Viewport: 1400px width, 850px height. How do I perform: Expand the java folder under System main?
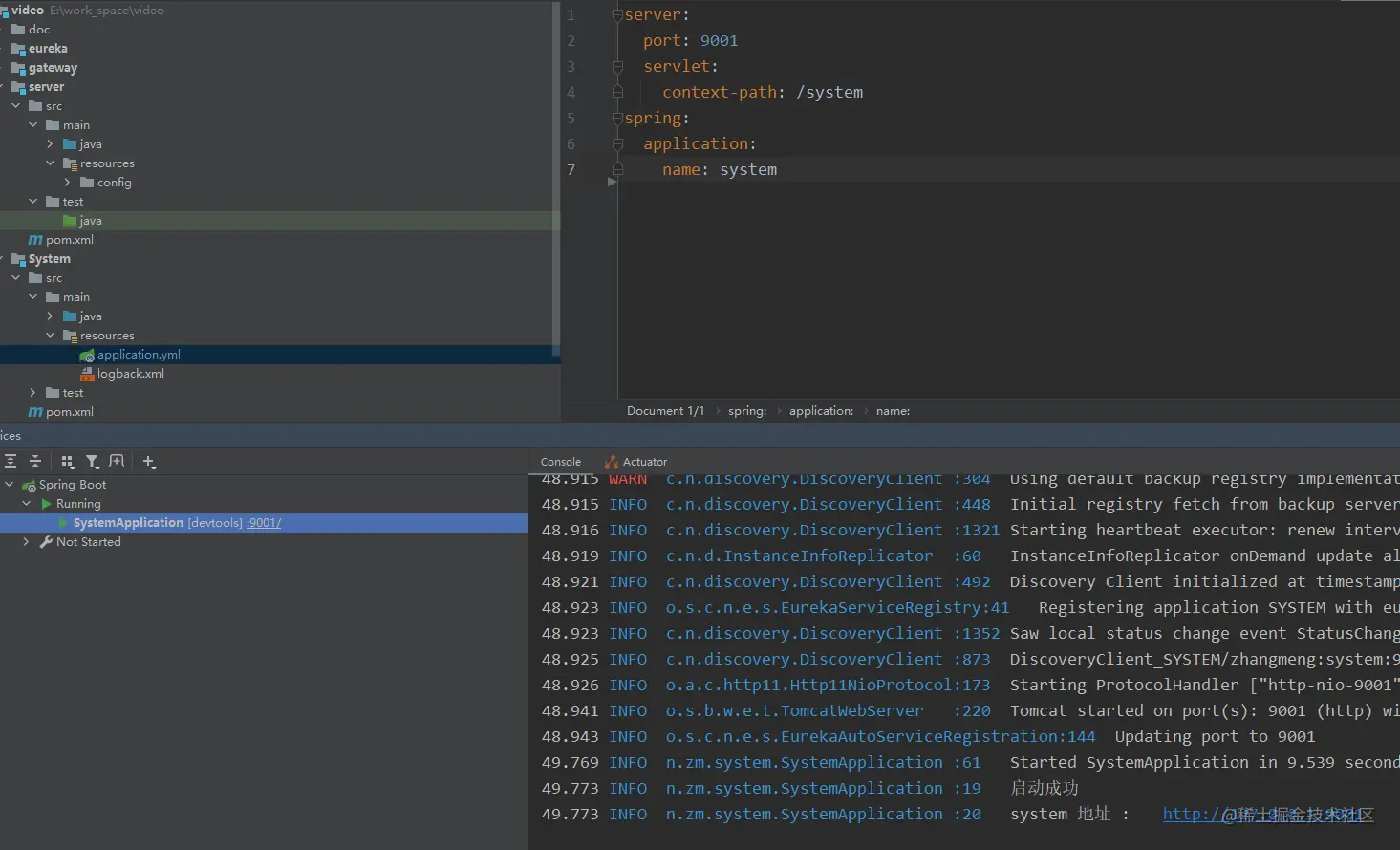coord(51,316)
